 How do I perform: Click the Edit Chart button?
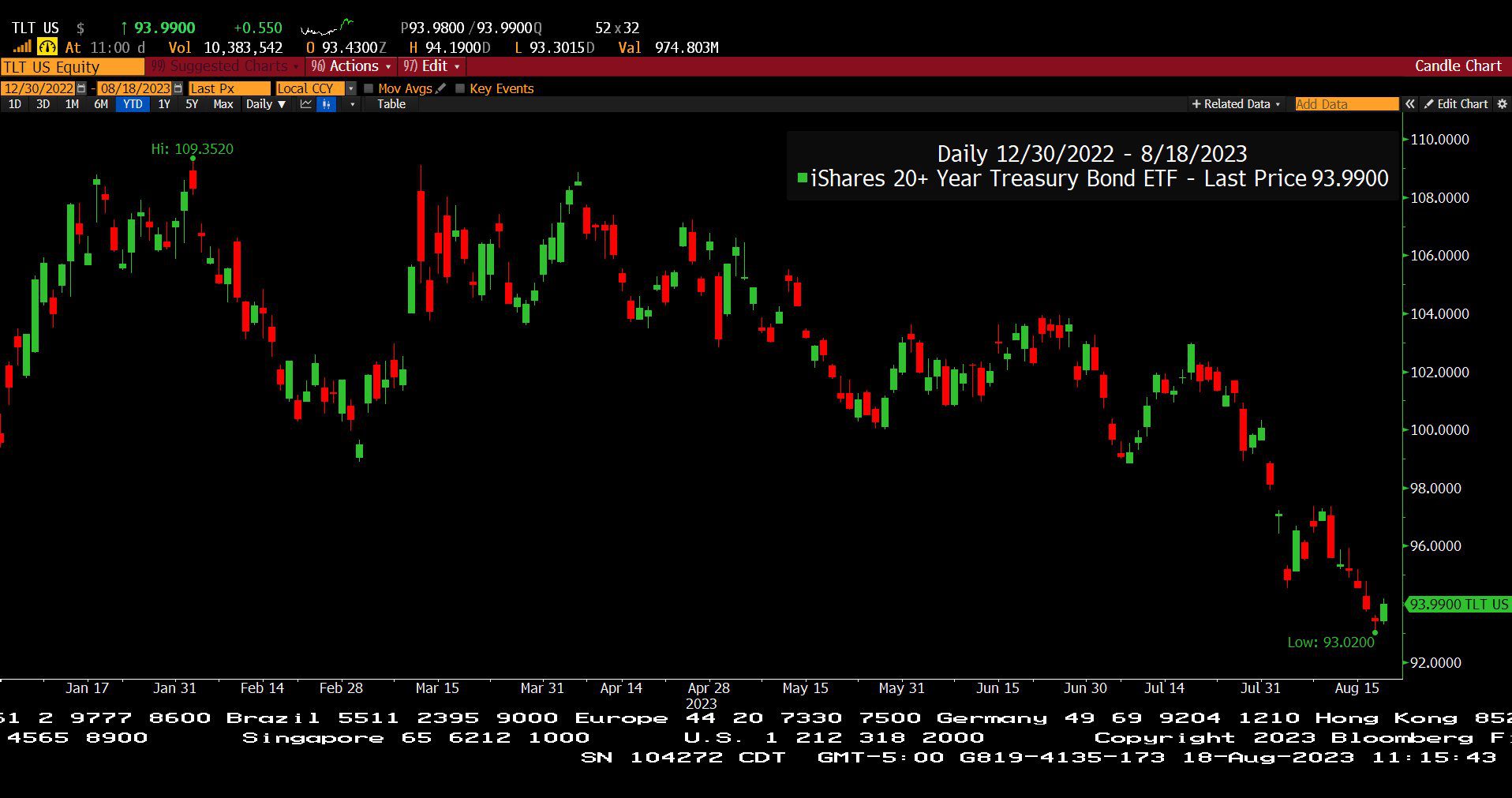pyautogui.click(x=1456, y=104)
